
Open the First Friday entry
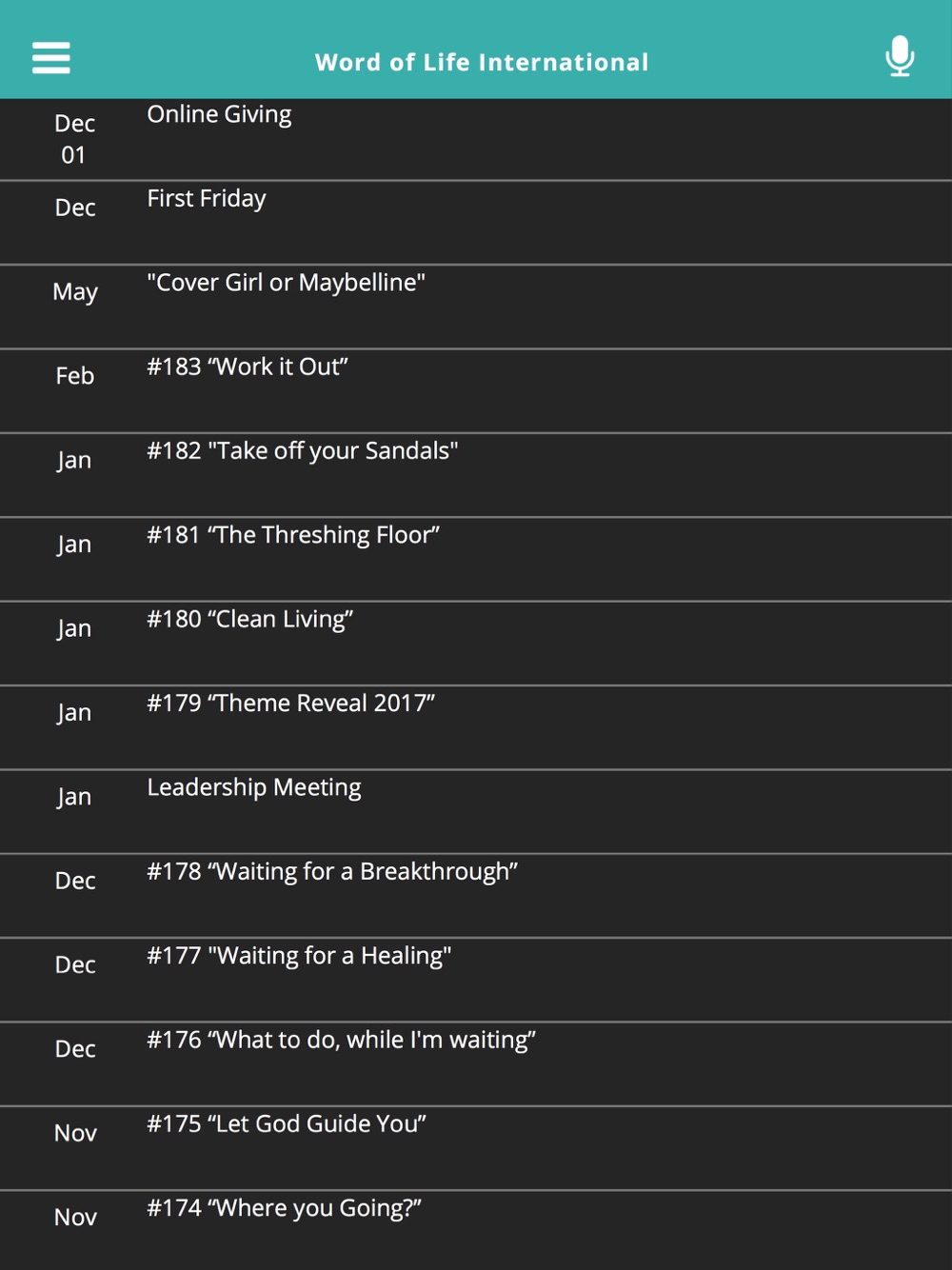476,223
